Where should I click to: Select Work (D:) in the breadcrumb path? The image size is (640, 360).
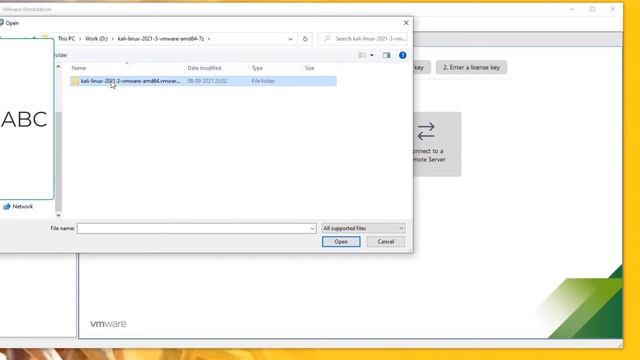(x=96, y=38)
